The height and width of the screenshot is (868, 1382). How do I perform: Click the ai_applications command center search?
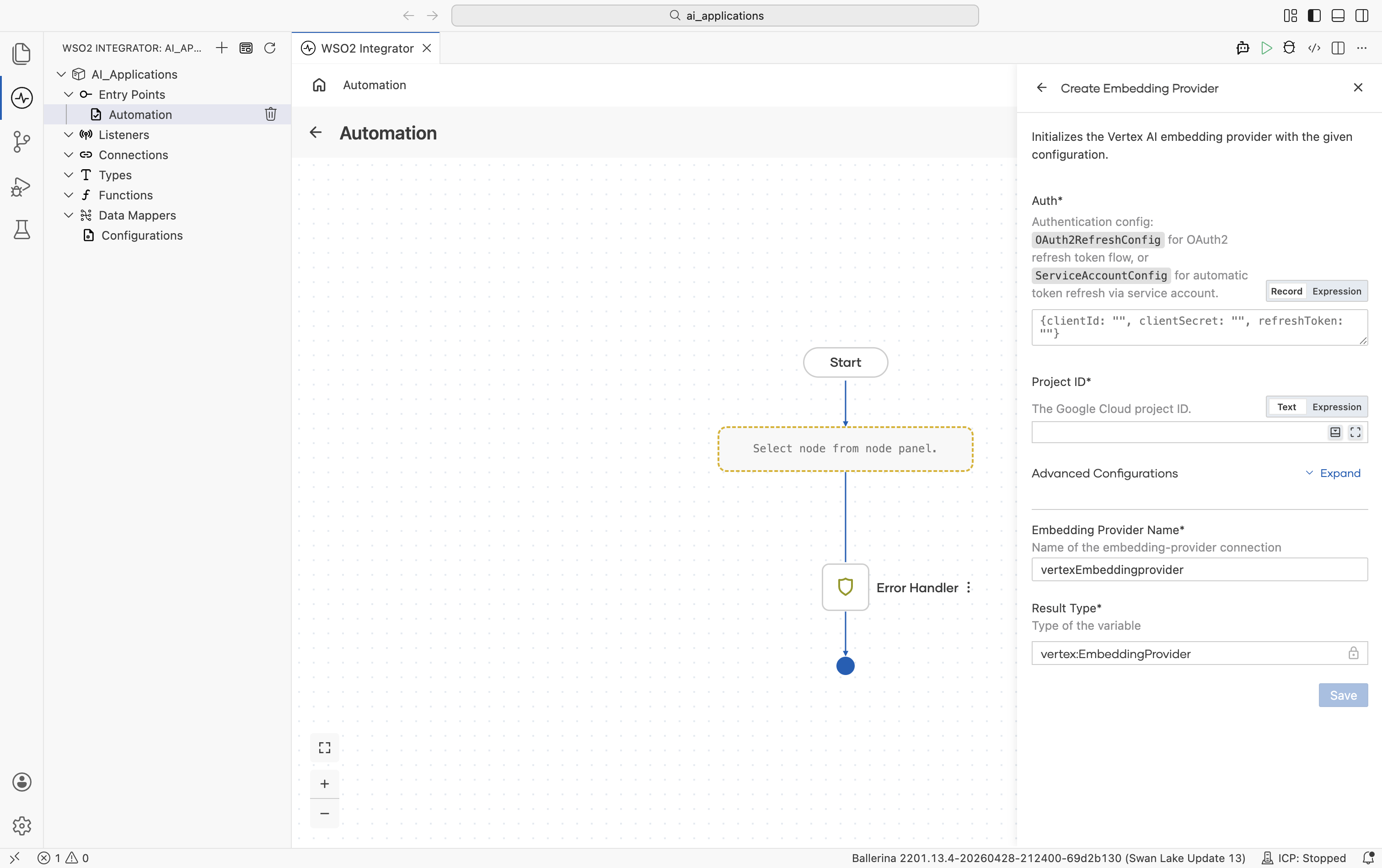[x=715, y=16]
